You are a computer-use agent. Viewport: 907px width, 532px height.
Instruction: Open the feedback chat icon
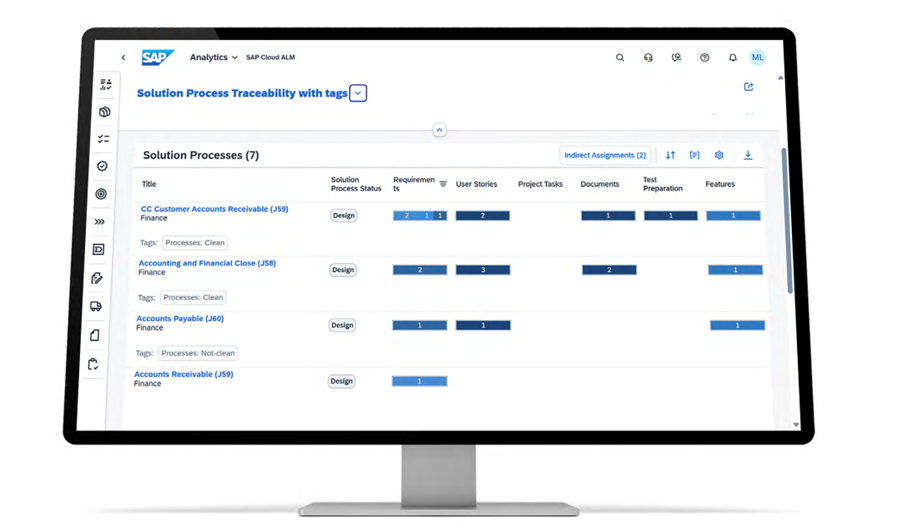pos(676,57)
